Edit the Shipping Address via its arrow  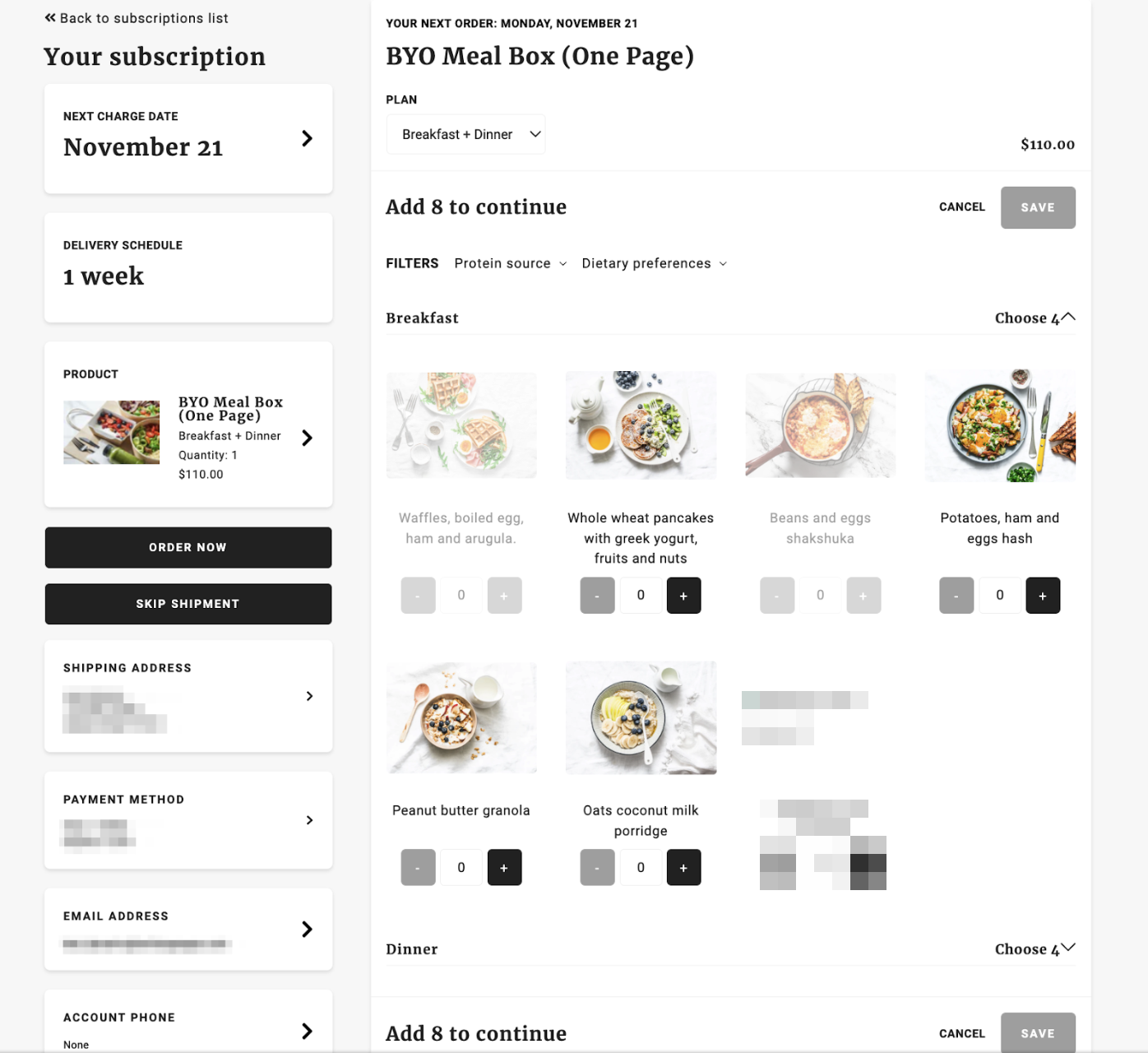309,695
